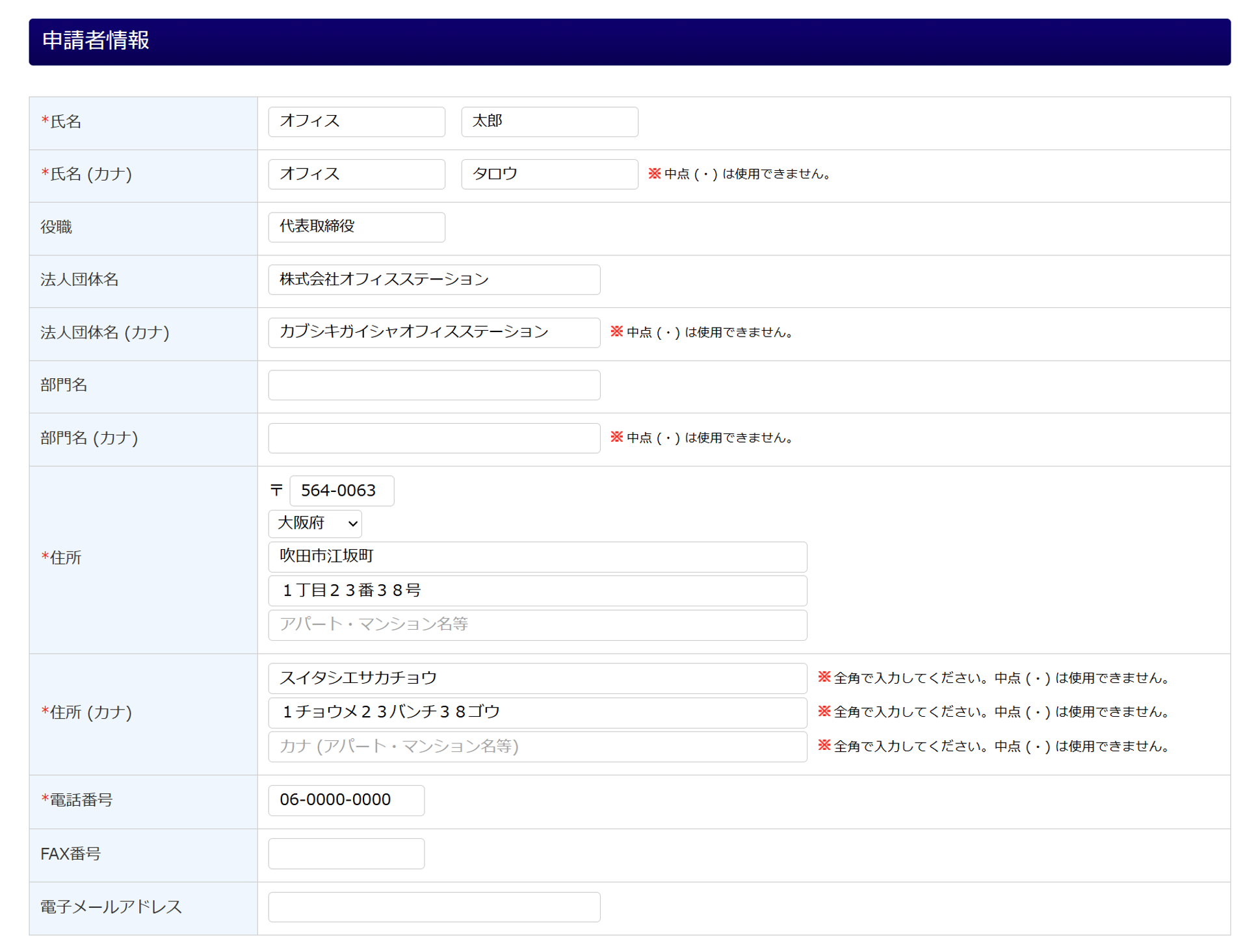Image resolution: width=1260 pixels, height=952 pixels.
Task: Click the address field １丁目２３番３８号
Action: coord(537,591)
